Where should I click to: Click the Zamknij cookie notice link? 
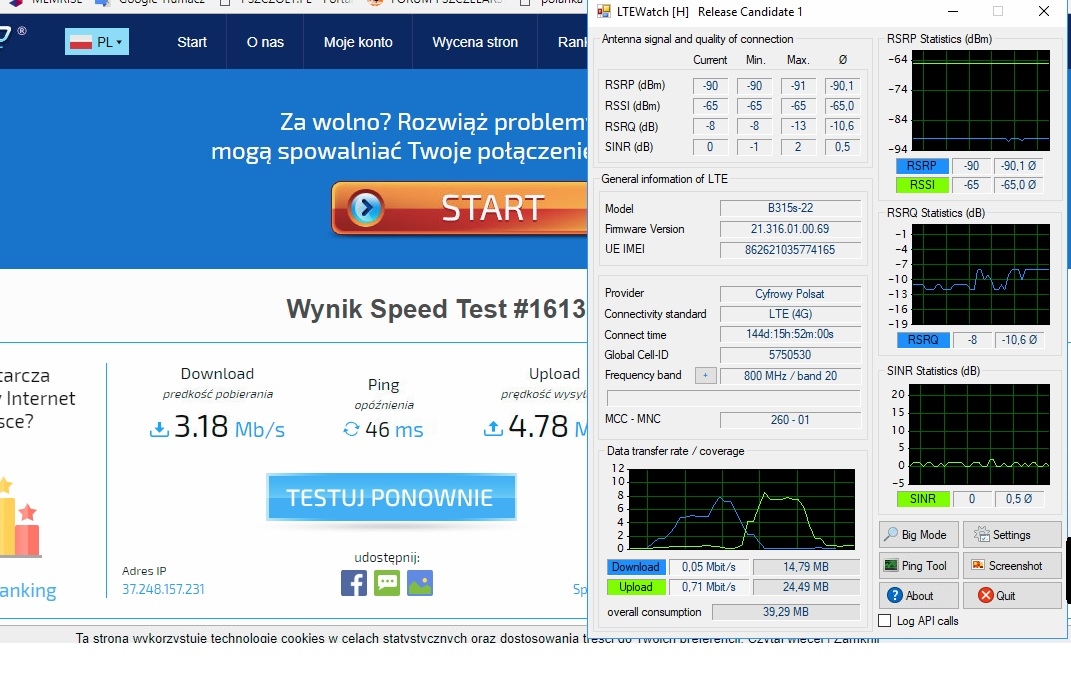pyautogui.click(x=856, y=639)
